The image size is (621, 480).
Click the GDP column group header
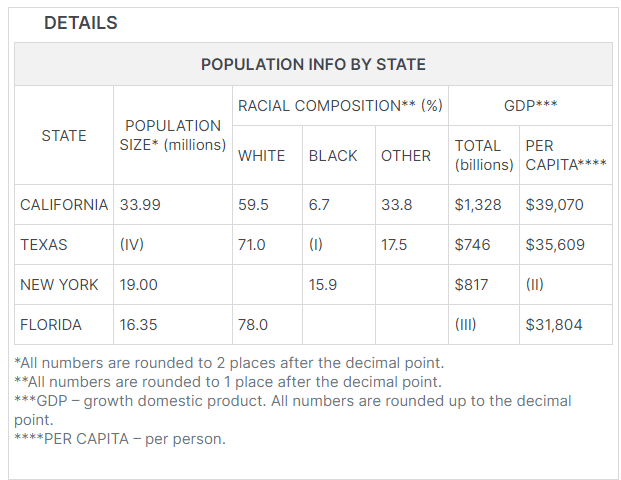(x=530, y=105)
